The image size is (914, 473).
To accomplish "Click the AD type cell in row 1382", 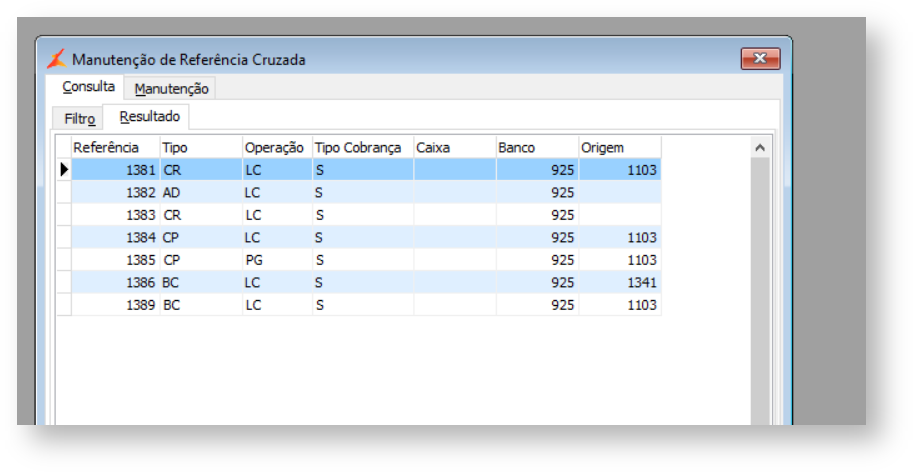I will [x=201, y=192].
